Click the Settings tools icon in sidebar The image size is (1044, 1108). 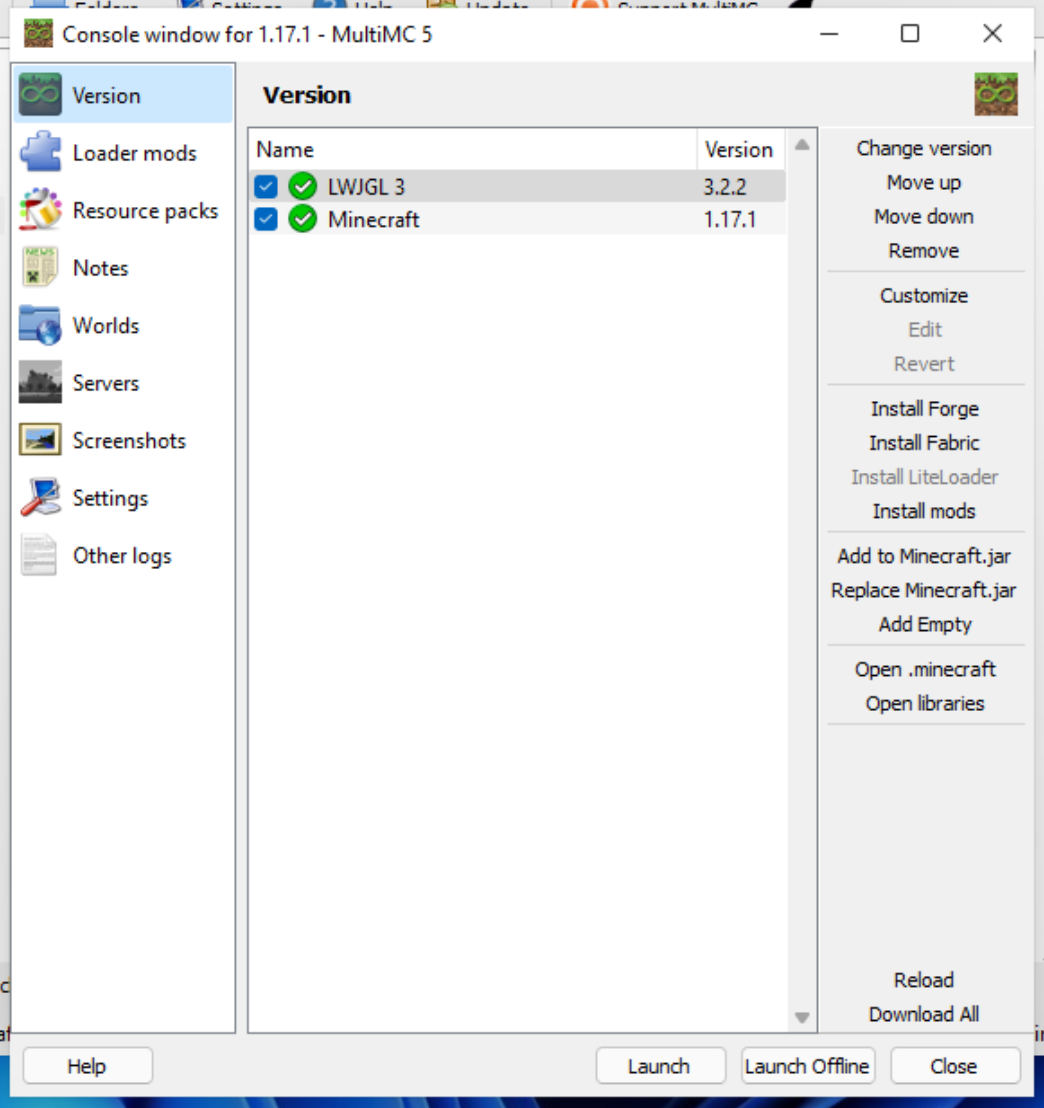coord(40,498)
